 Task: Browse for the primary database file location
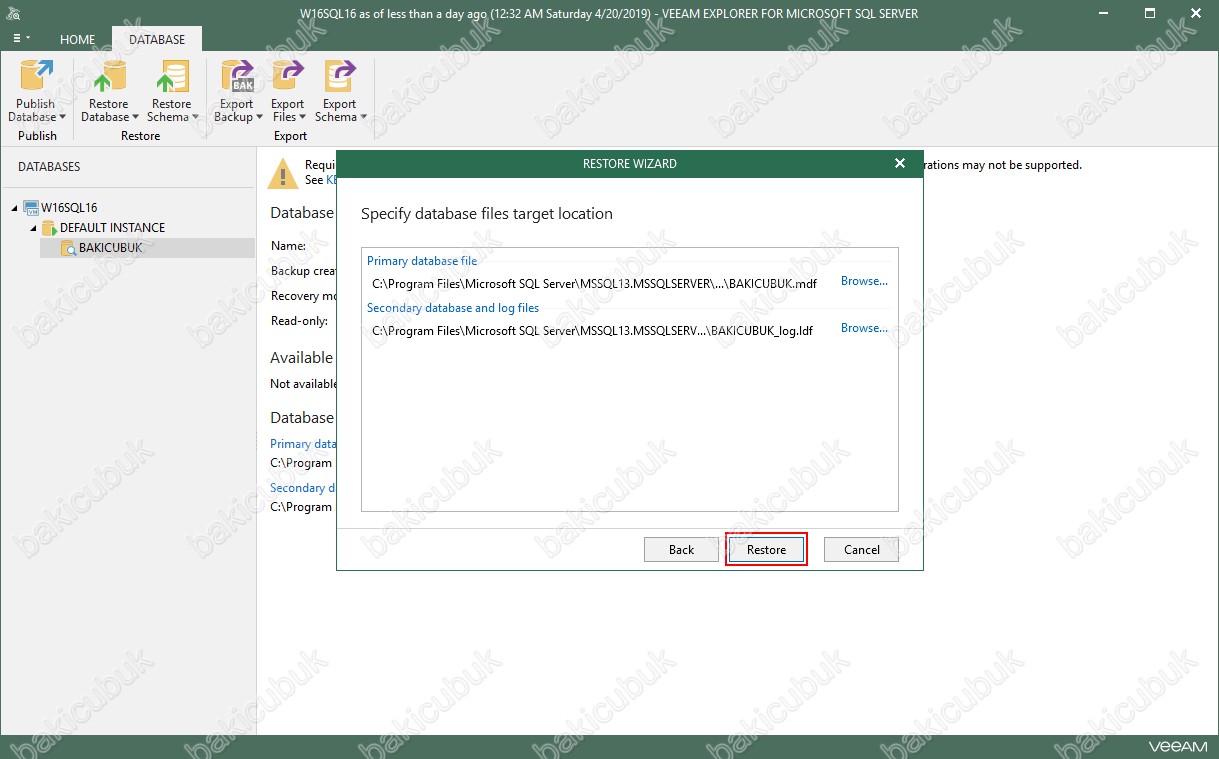(x=864, y=281)
